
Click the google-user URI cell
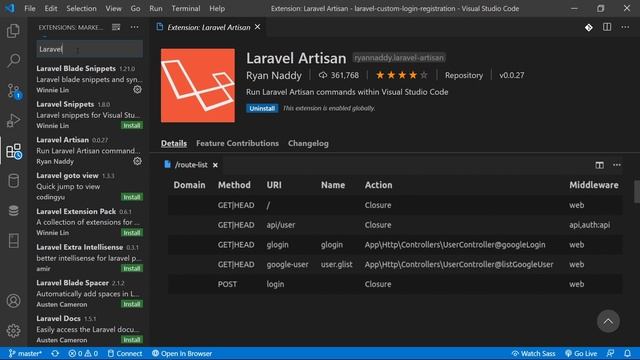tap(287, 264)
